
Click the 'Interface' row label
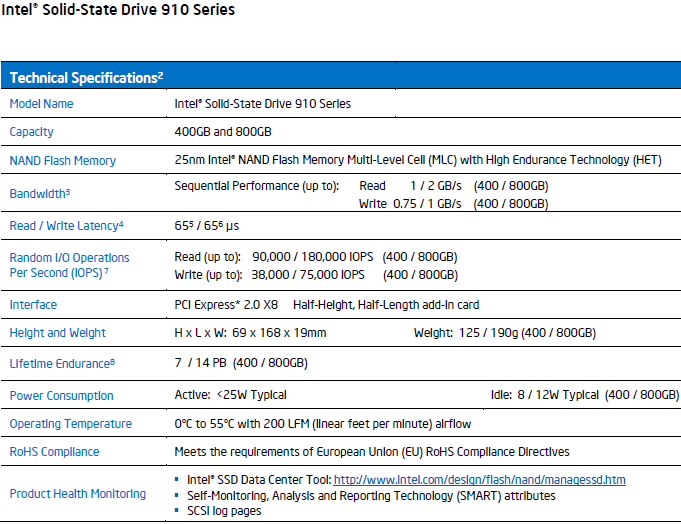33,305
